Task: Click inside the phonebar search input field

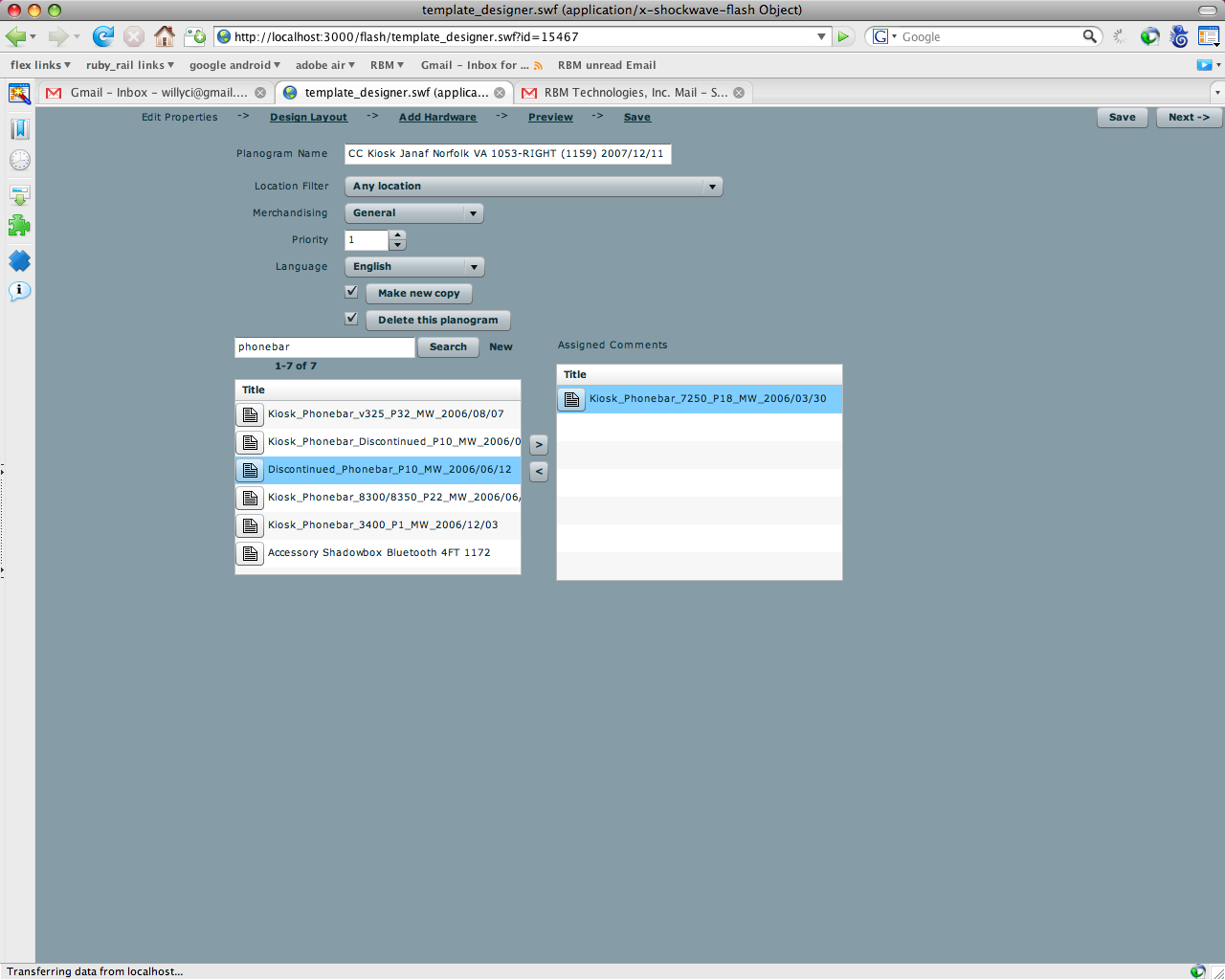Action: point(324,346)
